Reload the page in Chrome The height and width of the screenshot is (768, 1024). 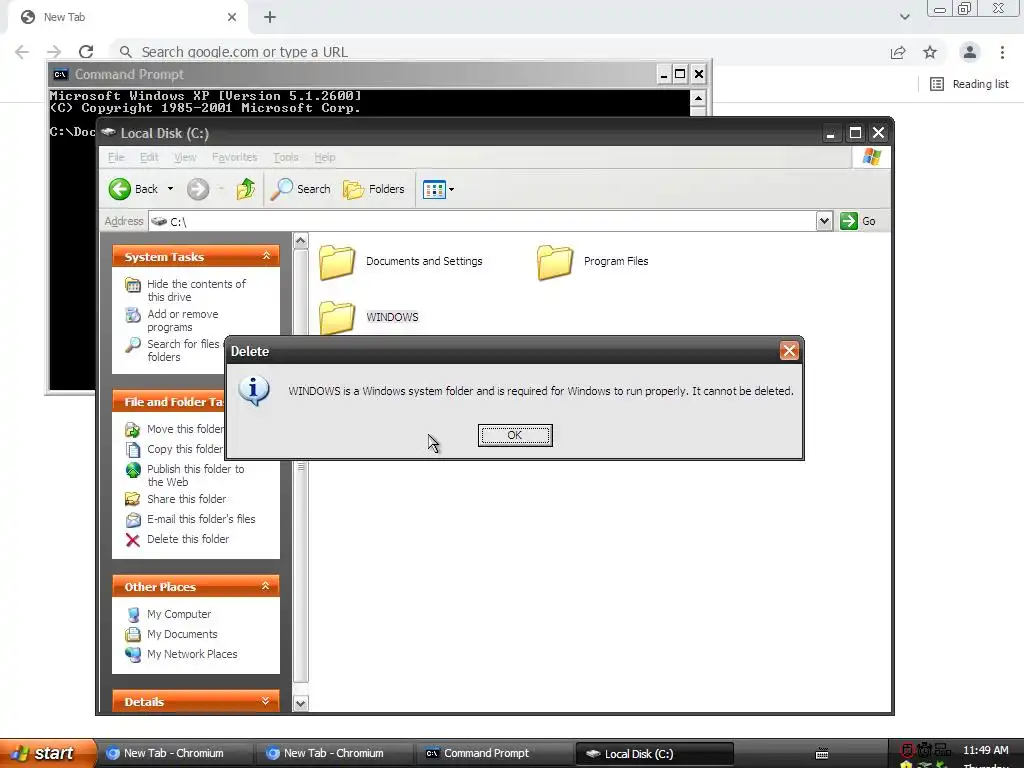click(x=86, y=52)
